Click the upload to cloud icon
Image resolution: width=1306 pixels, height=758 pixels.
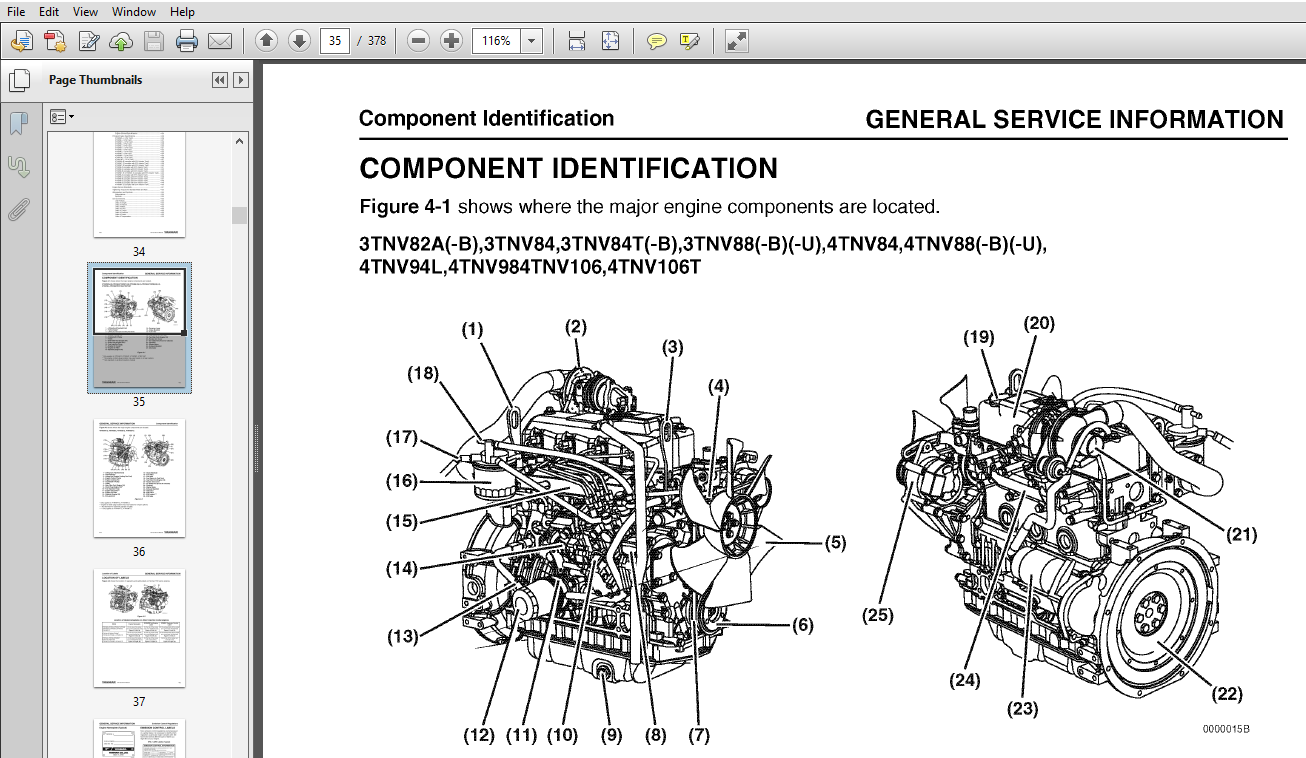(121, 41)
